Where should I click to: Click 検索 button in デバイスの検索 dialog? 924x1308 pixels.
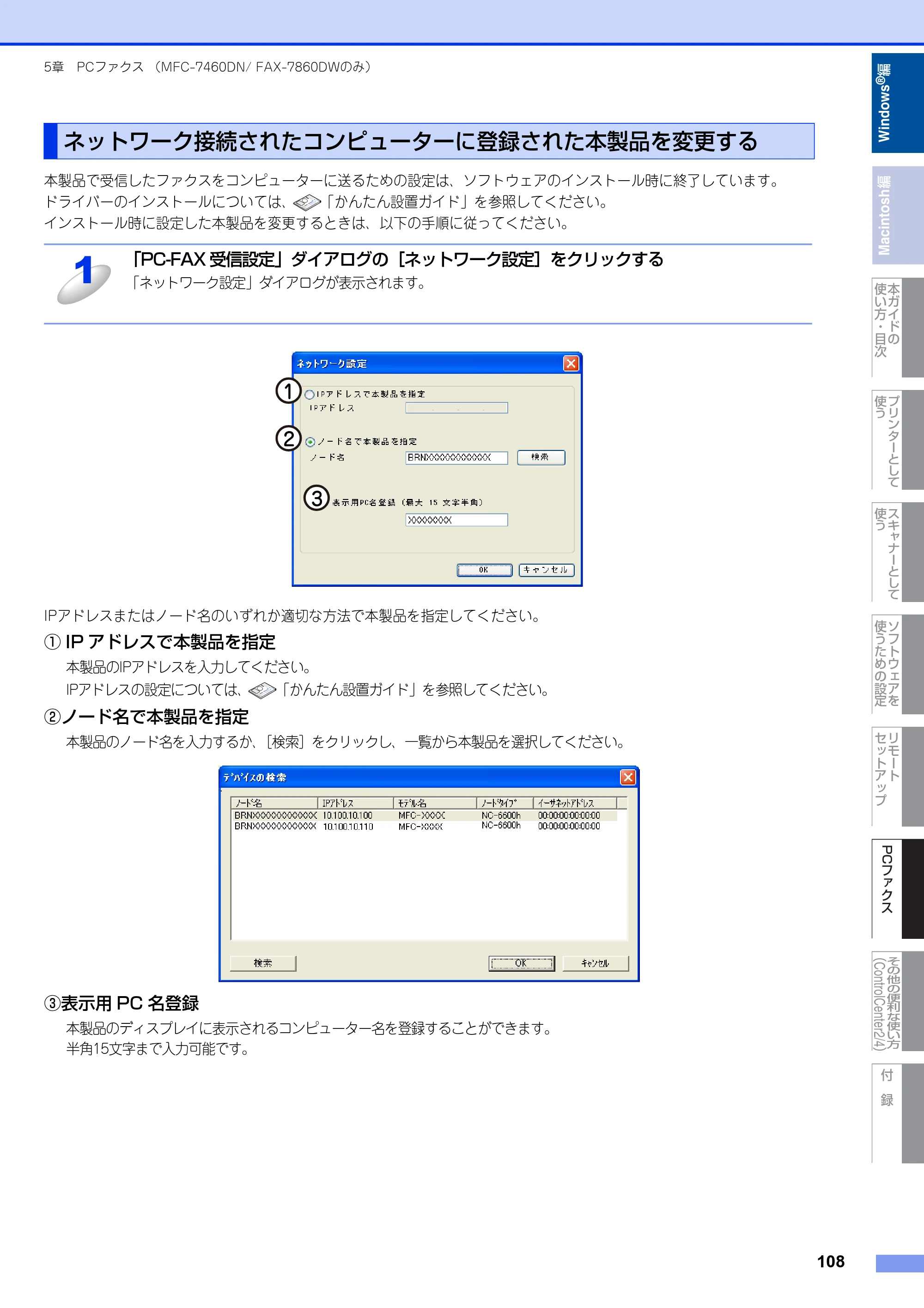[x=263, y=963]
